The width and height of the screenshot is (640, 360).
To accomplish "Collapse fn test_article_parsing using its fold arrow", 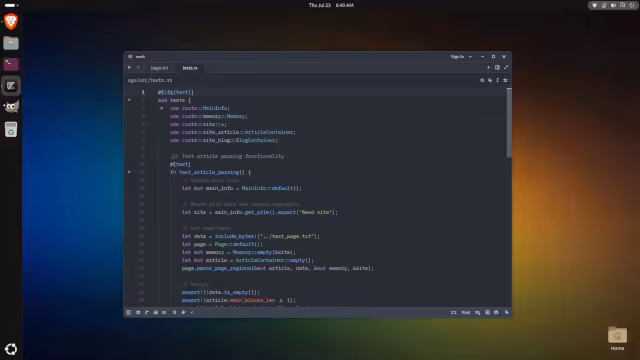I will pyautogui.click(x=129, y=172).
